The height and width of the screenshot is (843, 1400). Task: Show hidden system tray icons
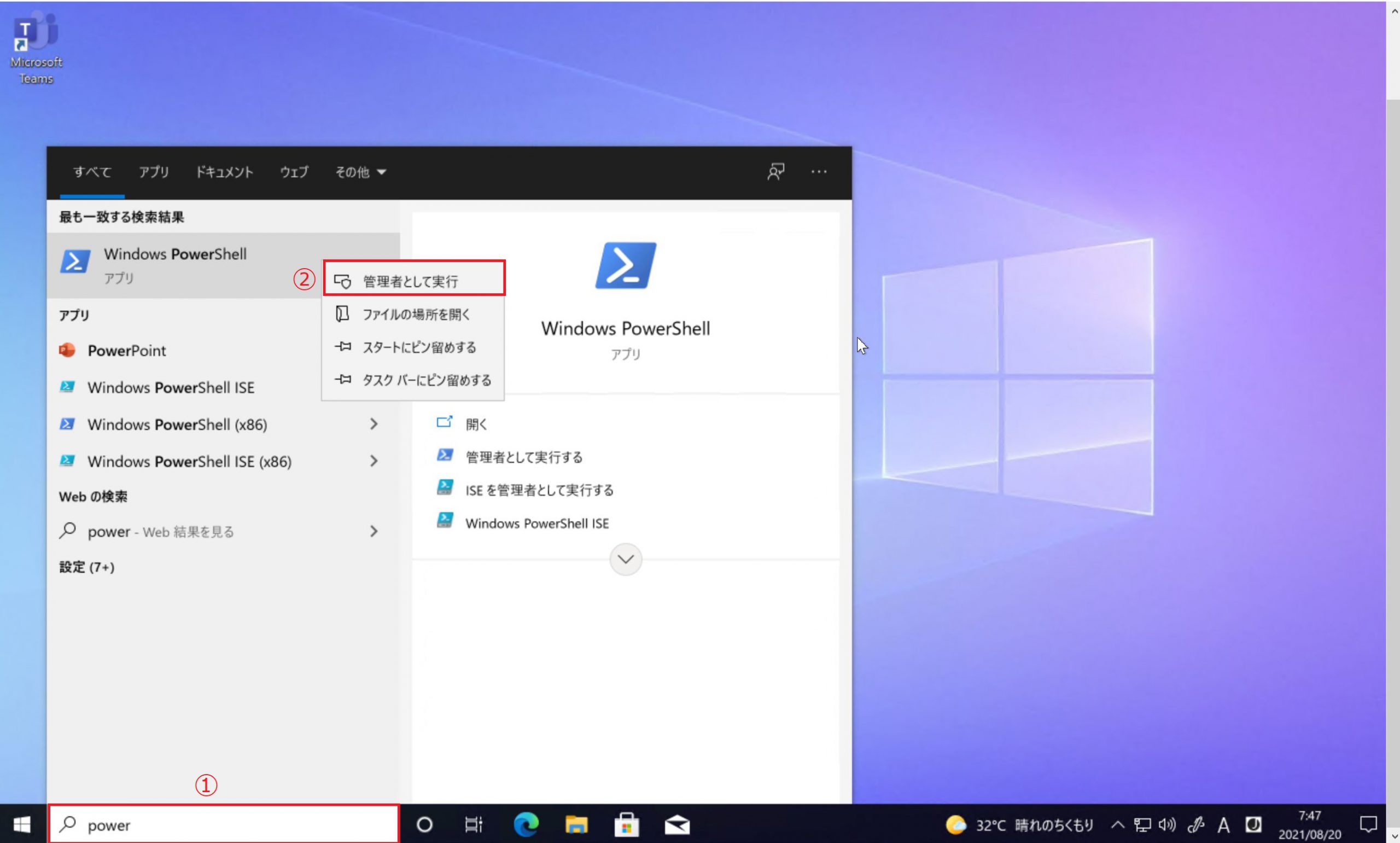pos(1117,824)
